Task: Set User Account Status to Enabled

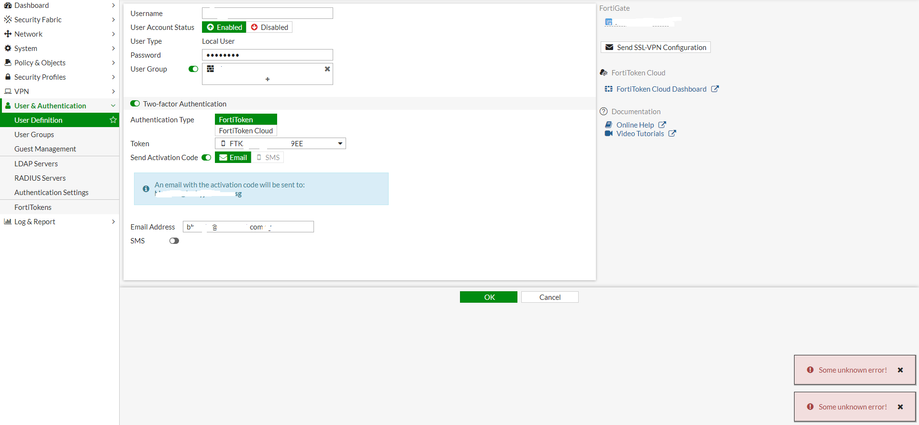Action: tap(224, 27)
